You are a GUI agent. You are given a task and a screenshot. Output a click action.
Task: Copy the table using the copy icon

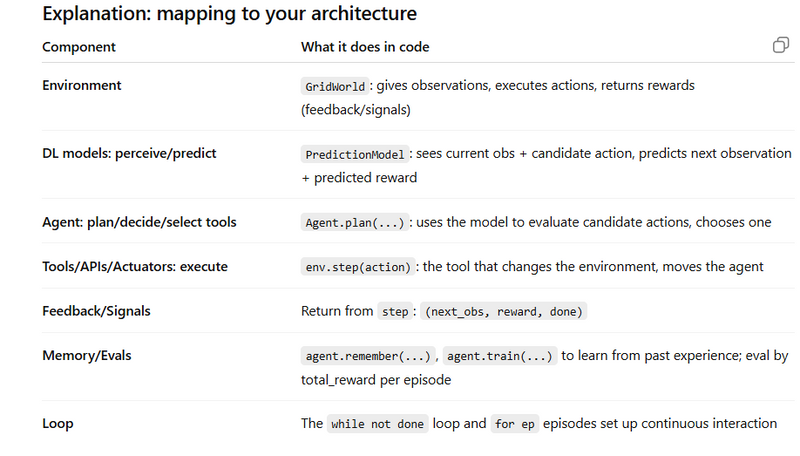point(781,45)
